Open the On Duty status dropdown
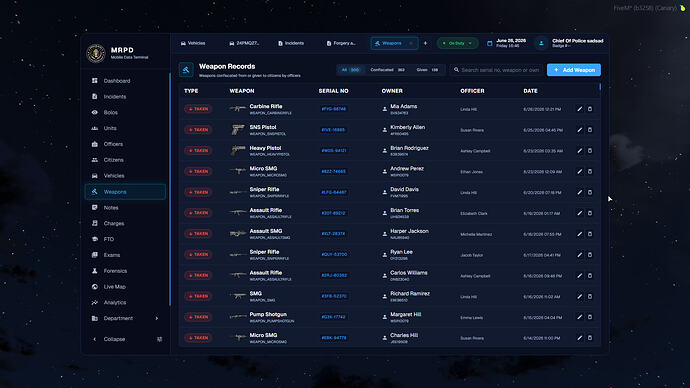This screenshot has width=690, height=388. [458, 43]
